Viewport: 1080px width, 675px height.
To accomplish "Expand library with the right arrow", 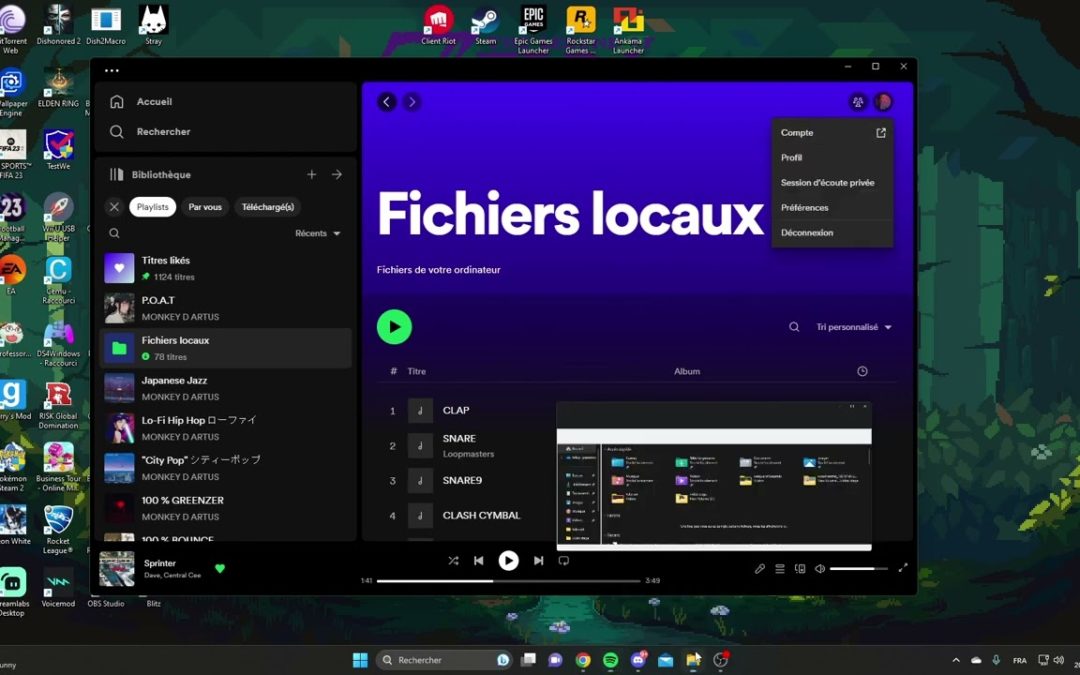I will click(337, 175).
